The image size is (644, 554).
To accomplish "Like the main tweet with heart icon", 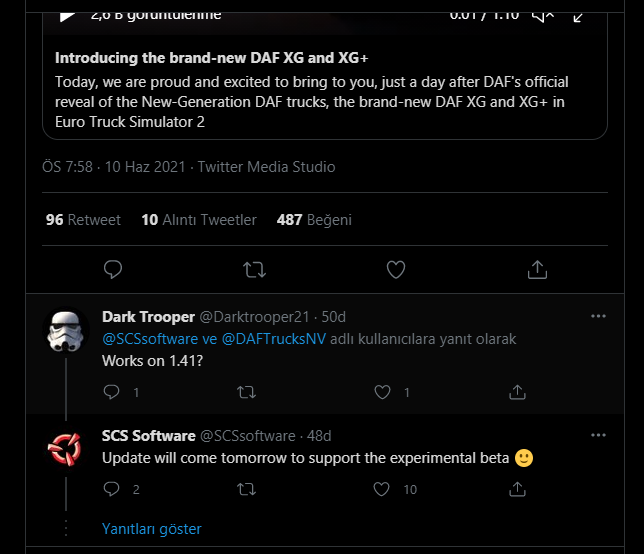I will pos(396,269).
